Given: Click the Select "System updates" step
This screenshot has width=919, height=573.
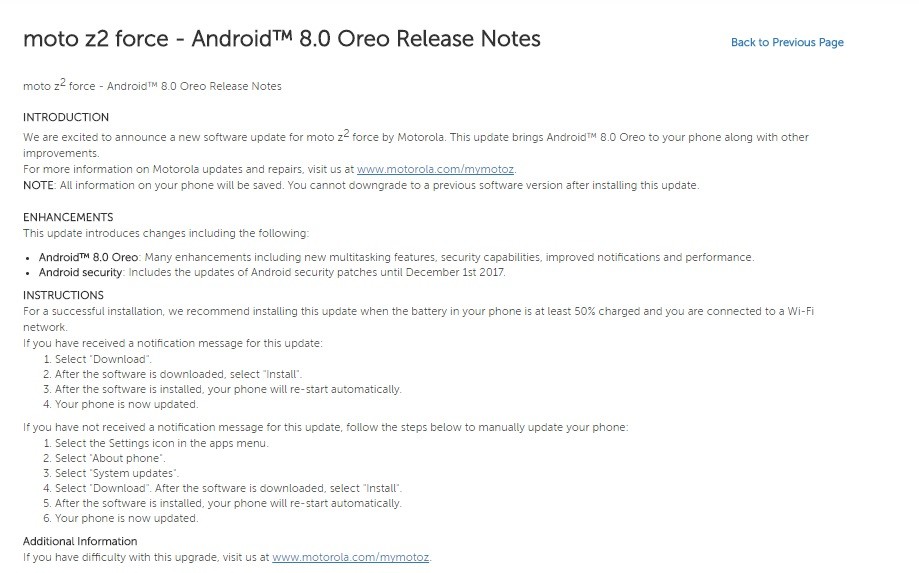Looking at the screenshot, I should 117,473.
